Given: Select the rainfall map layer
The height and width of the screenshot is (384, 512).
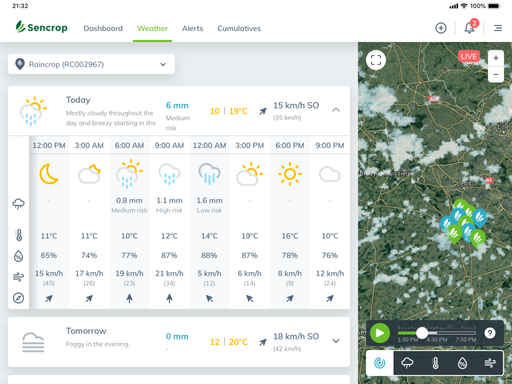Looking at the screenshot, I should coord(407,363).
